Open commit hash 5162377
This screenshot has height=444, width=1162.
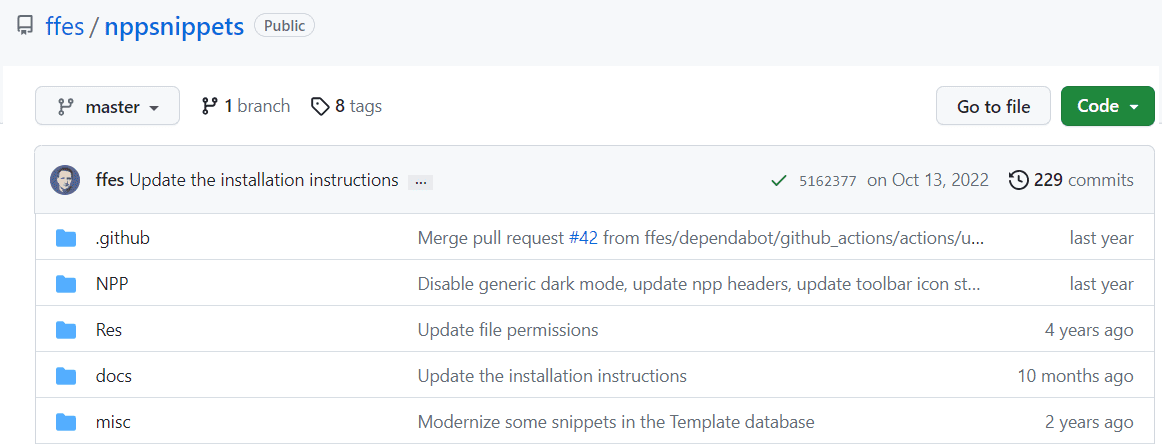[x=827, y=181]
